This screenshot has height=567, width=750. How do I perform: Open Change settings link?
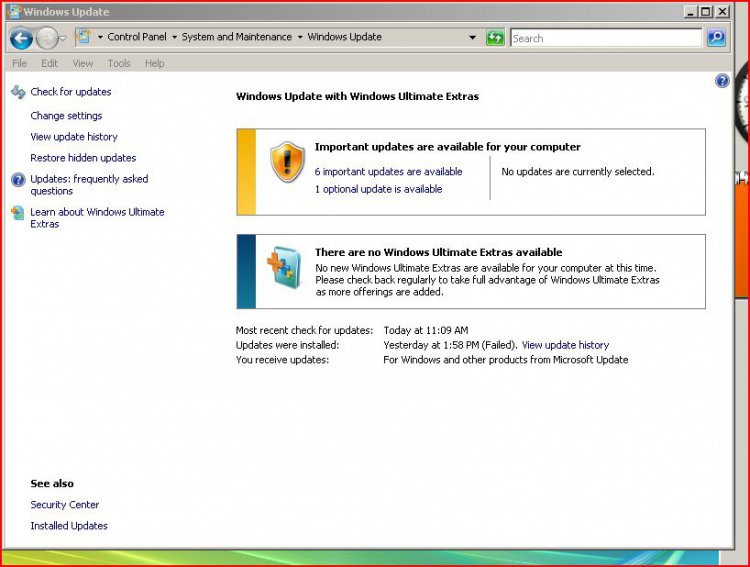click(66, 116)
